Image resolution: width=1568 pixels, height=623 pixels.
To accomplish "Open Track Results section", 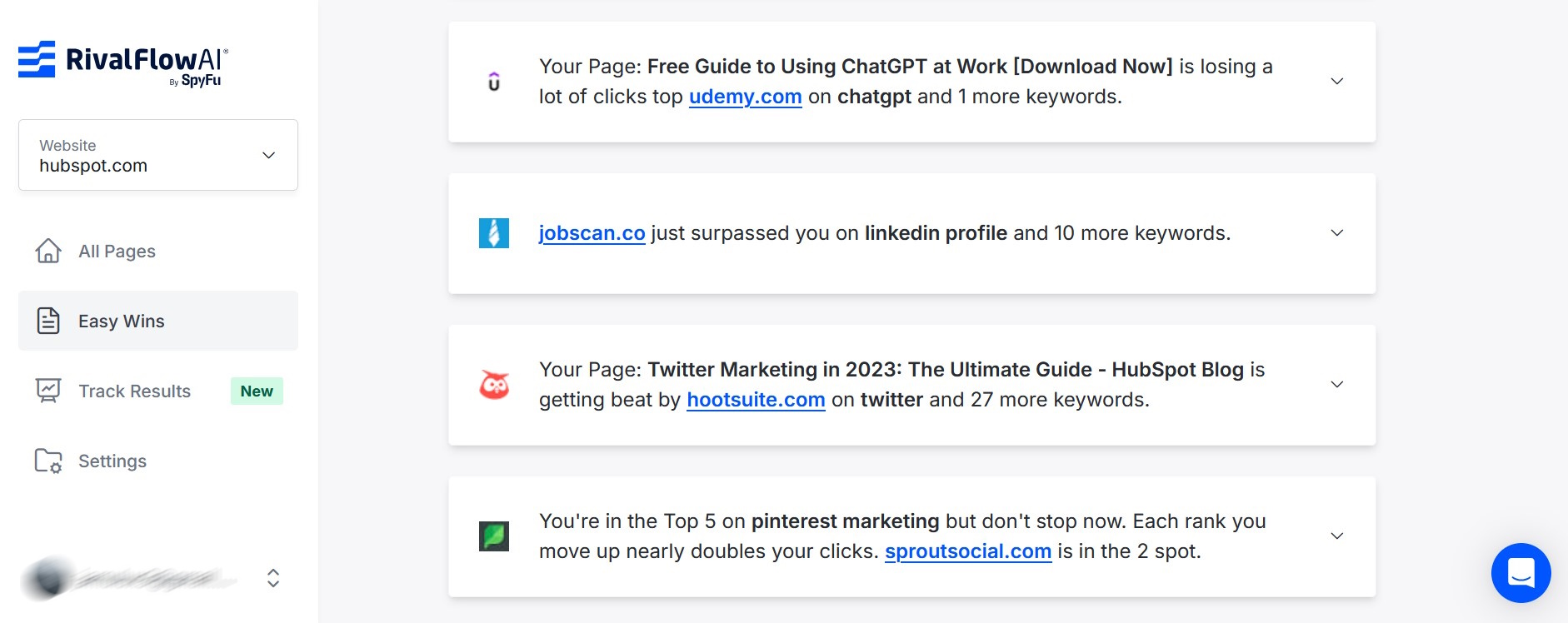I will (134, 391).
